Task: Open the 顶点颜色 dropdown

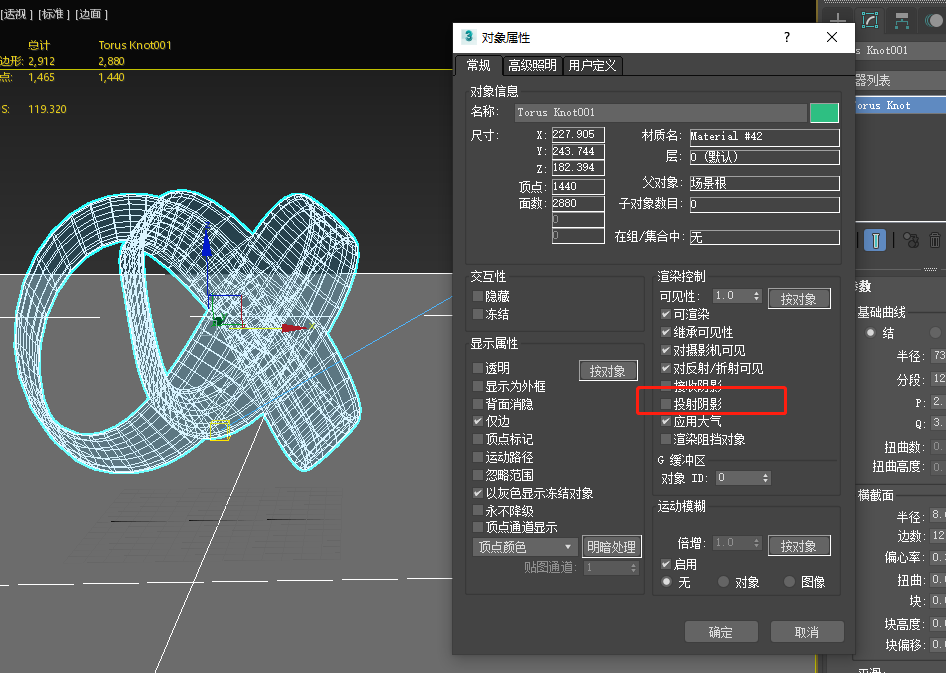Action: click(x=524, y=546)
